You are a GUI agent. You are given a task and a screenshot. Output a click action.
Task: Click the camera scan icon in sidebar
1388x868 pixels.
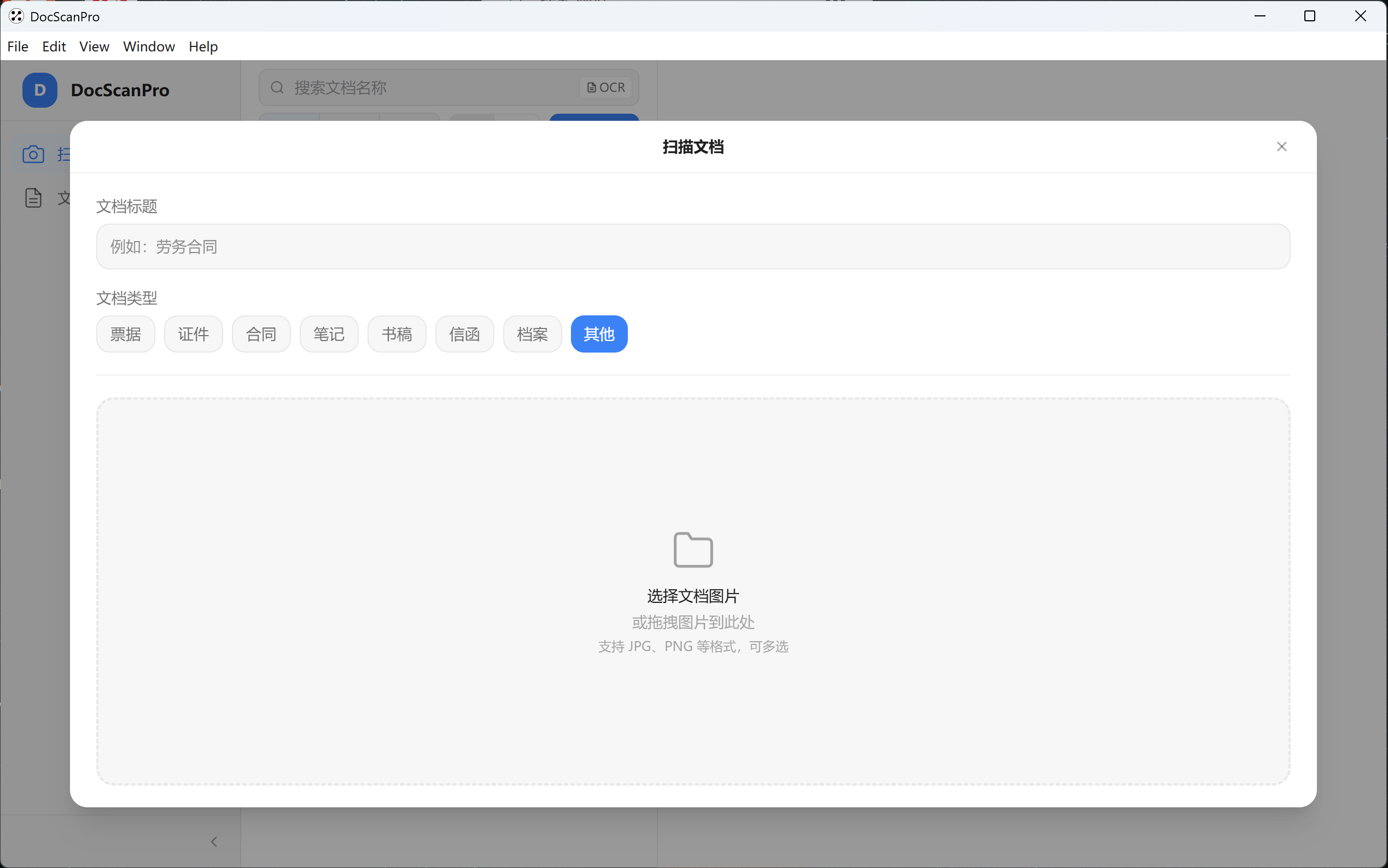click(33, 154)
